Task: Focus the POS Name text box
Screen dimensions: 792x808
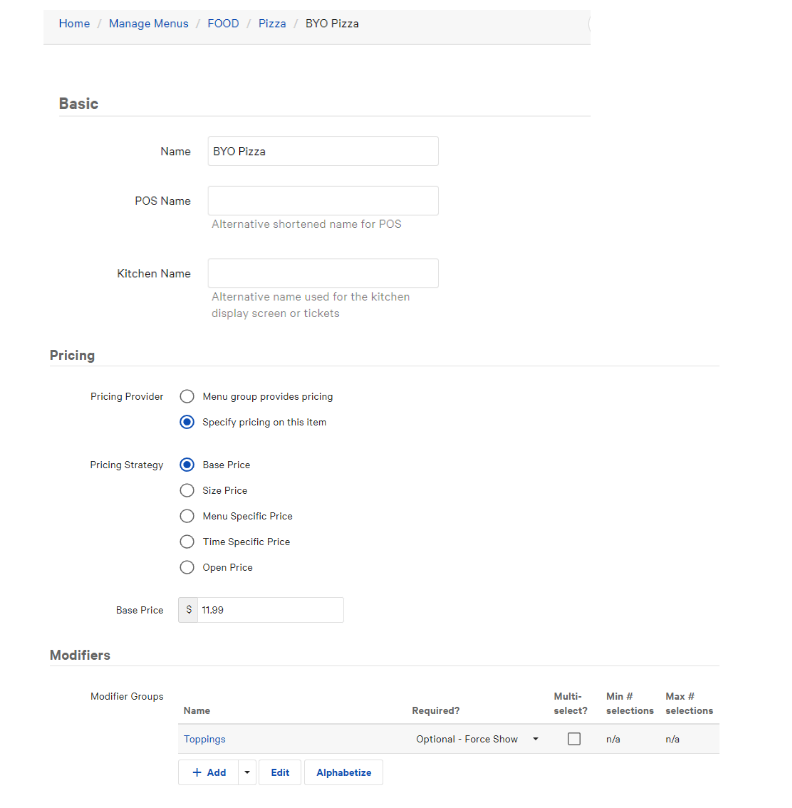Action: pyautogui.click(x=323, y=201)
